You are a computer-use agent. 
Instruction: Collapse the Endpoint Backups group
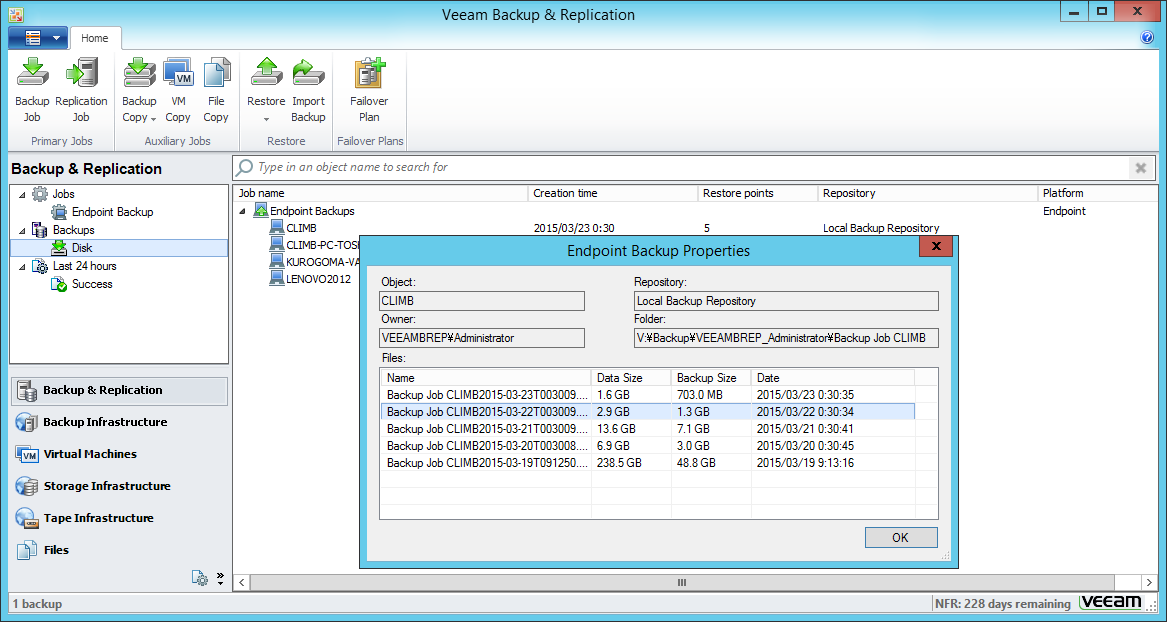click(242, 211)
